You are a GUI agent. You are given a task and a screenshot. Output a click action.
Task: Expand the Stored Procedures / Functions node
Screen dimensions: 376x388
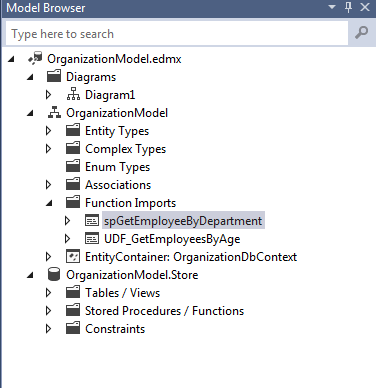pos(49,311)
